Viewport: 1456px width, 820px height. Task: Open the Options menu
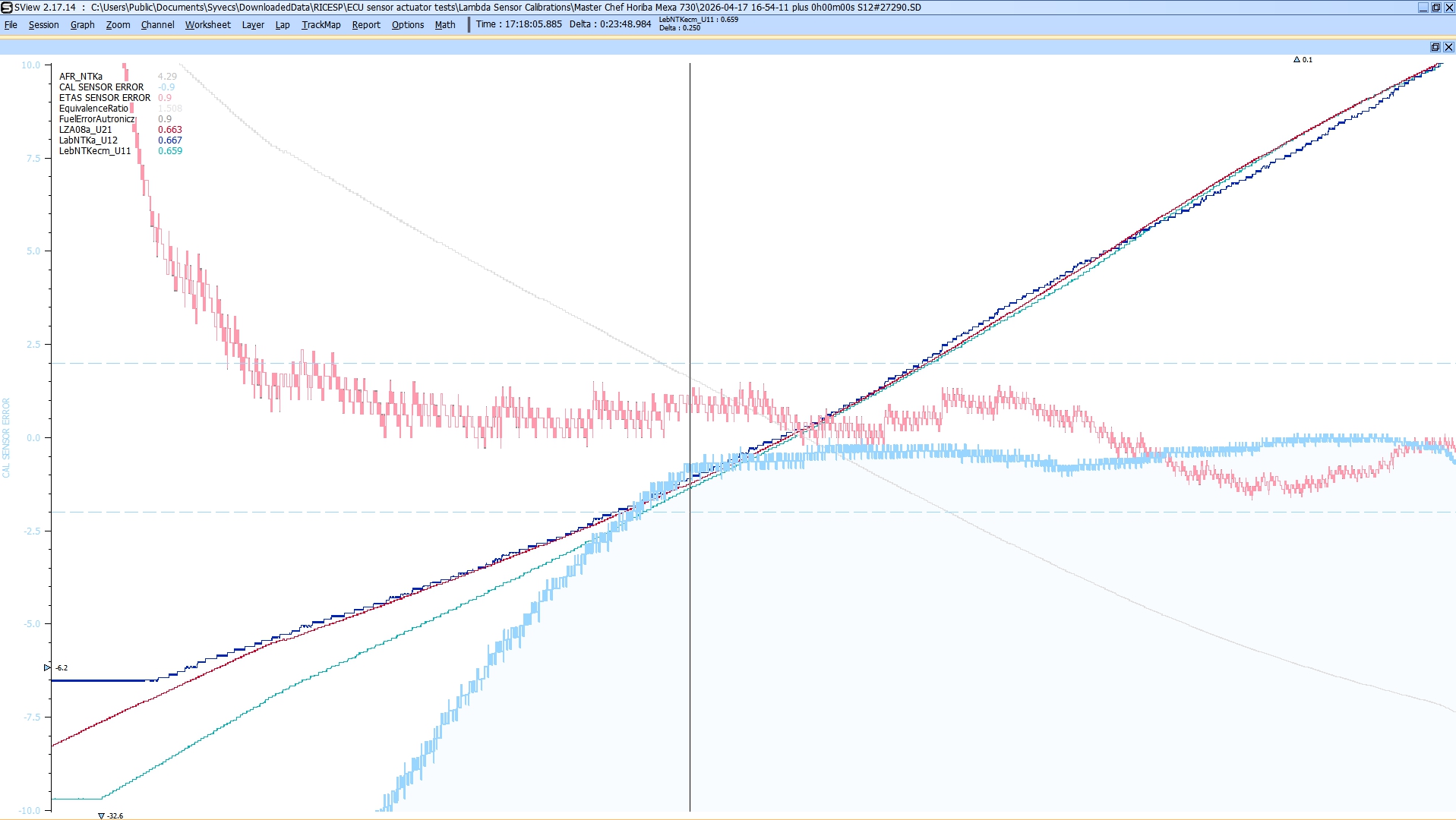[408, 25]
